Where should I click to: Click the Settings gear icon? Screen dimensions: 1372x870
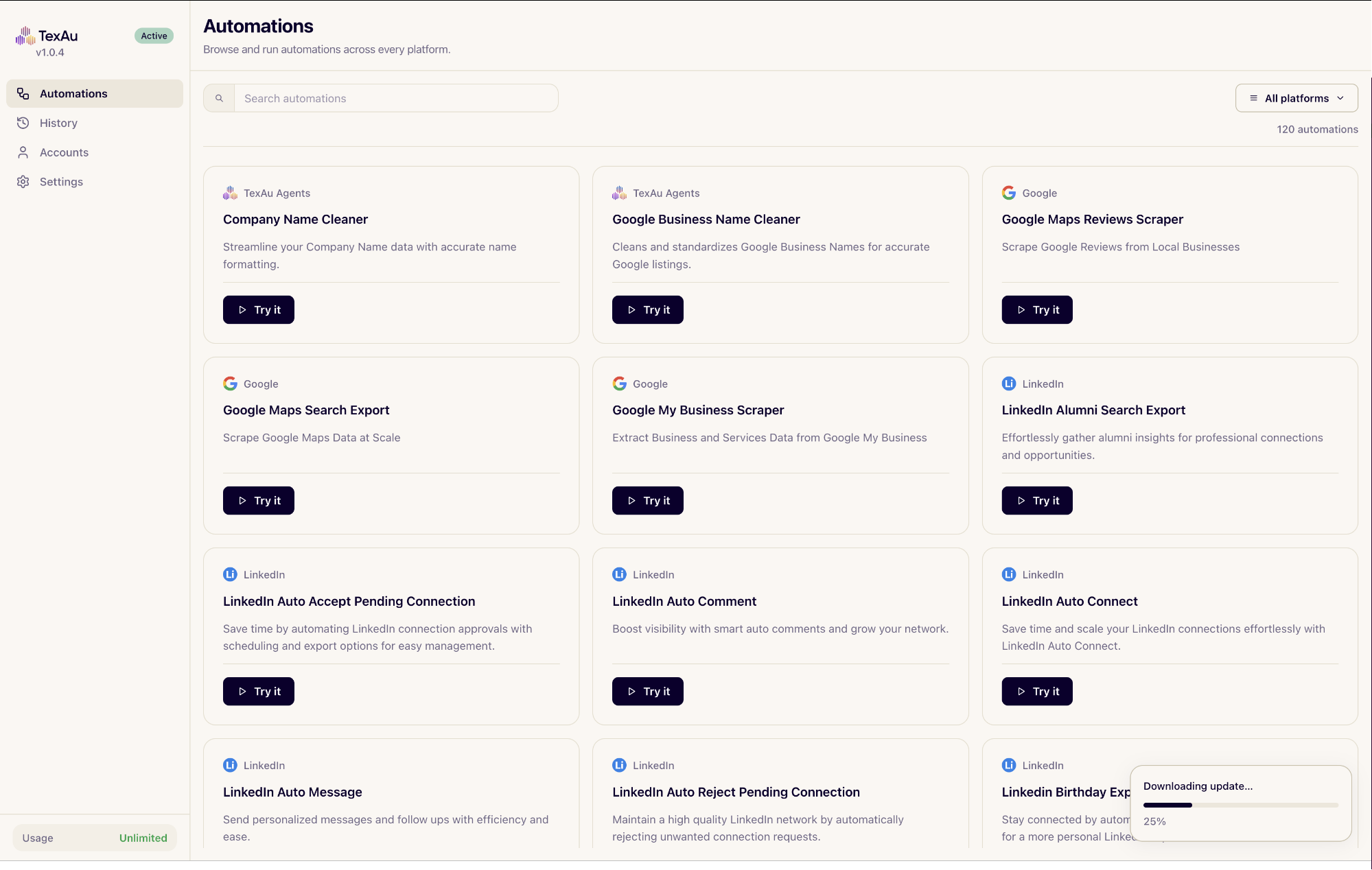click(23, 182)
